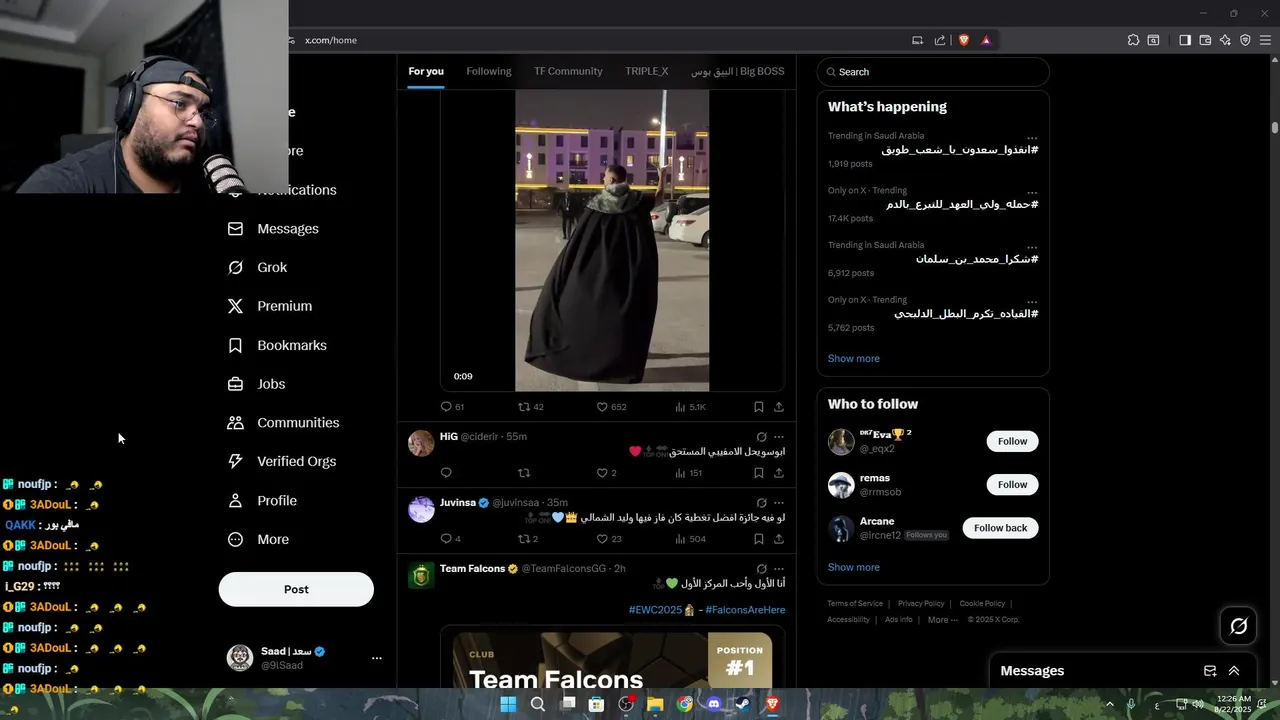1280x720 pixels.
Task: Click Show more under What's happening
Action: click(x=853, y=358)
